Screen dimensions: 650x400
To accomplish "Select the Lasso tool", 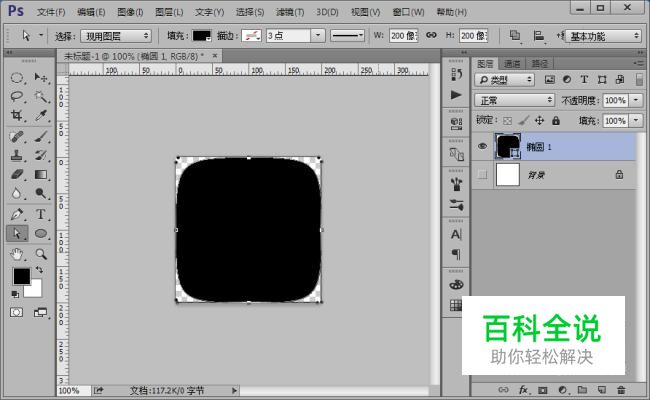I will [x=17, y=97].
